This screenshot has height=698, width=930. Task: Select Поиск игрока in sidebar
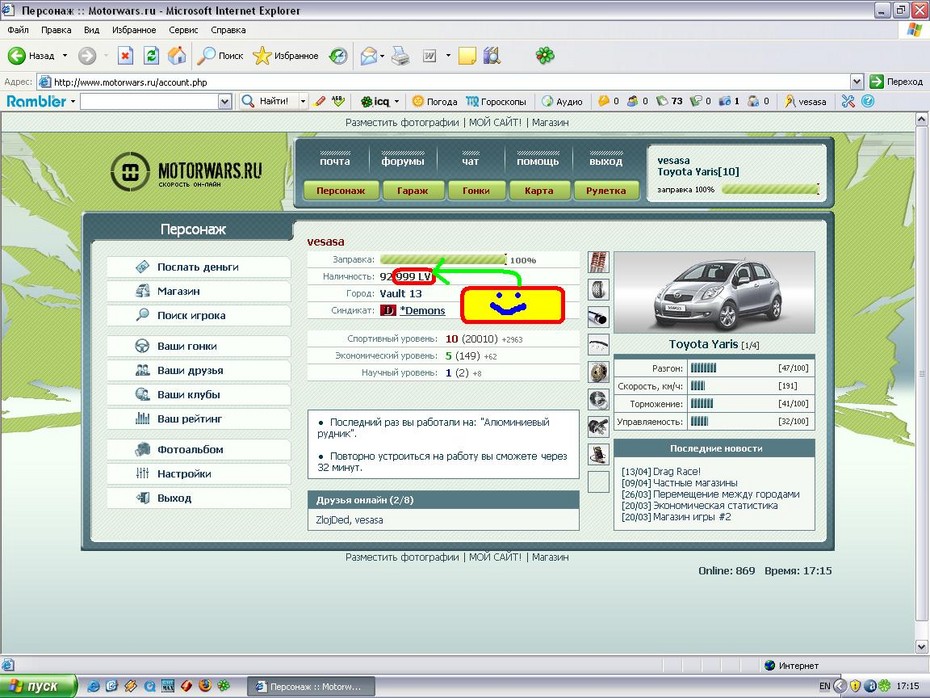tap(198, 315)
